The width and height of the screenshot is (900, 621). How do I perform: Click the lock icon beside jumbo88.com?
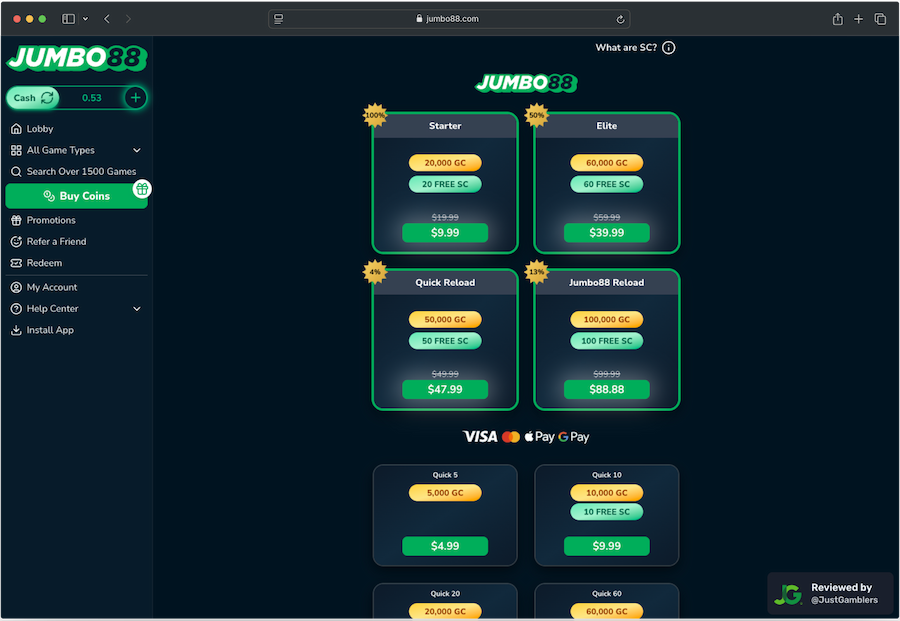(x=419, y=18)
